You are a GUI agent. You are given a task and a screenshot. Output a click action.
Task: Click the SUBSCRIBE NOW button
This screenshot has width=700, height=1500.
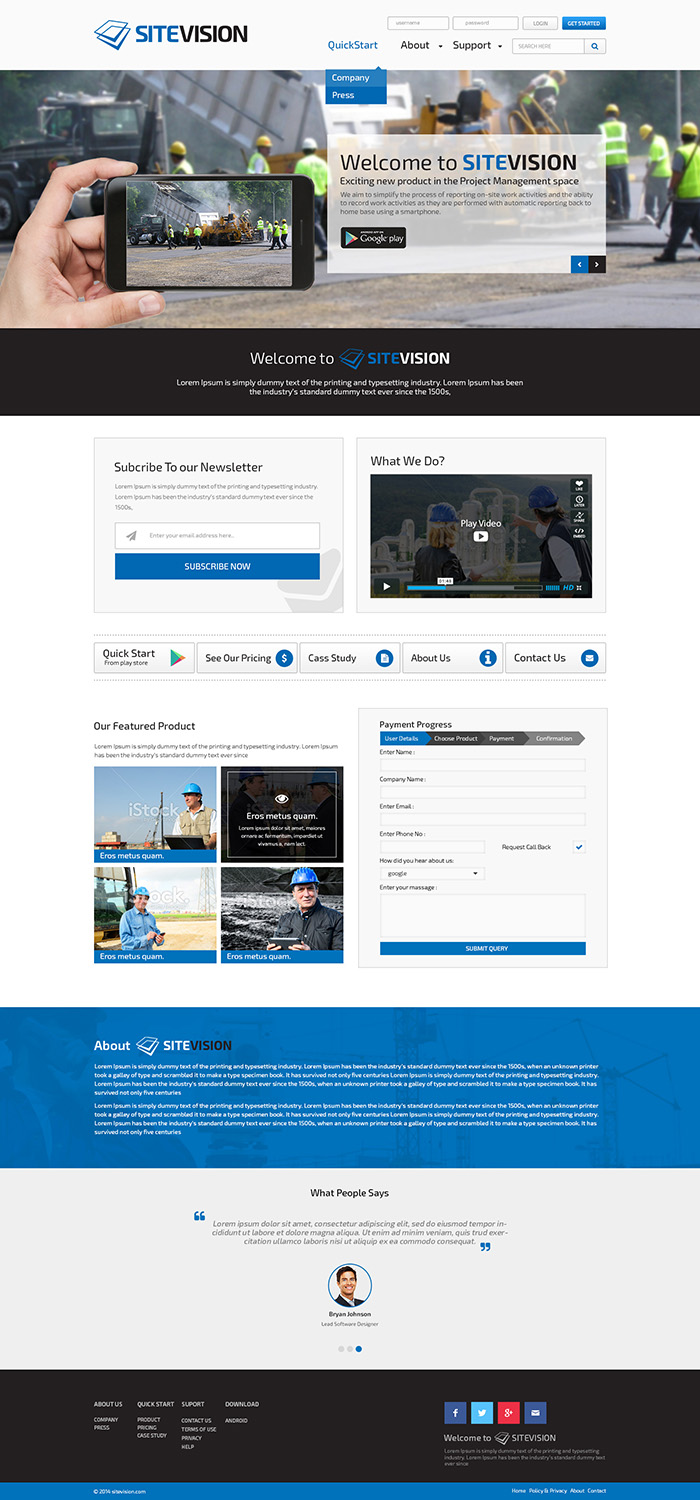coord(217,567)
